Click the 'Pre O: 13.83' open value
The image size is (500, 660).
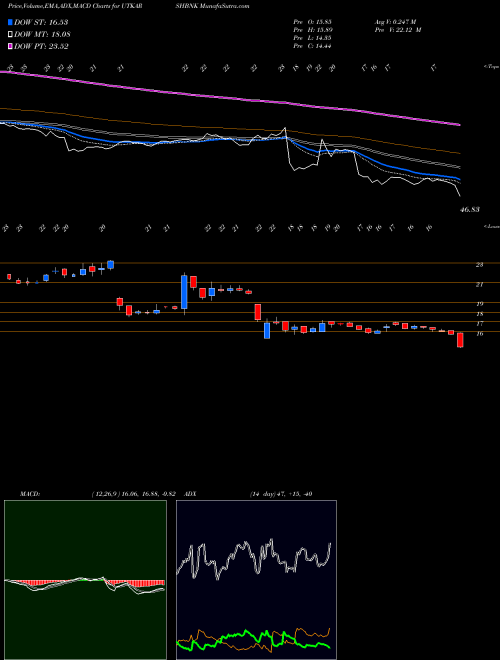pos(312,22)
